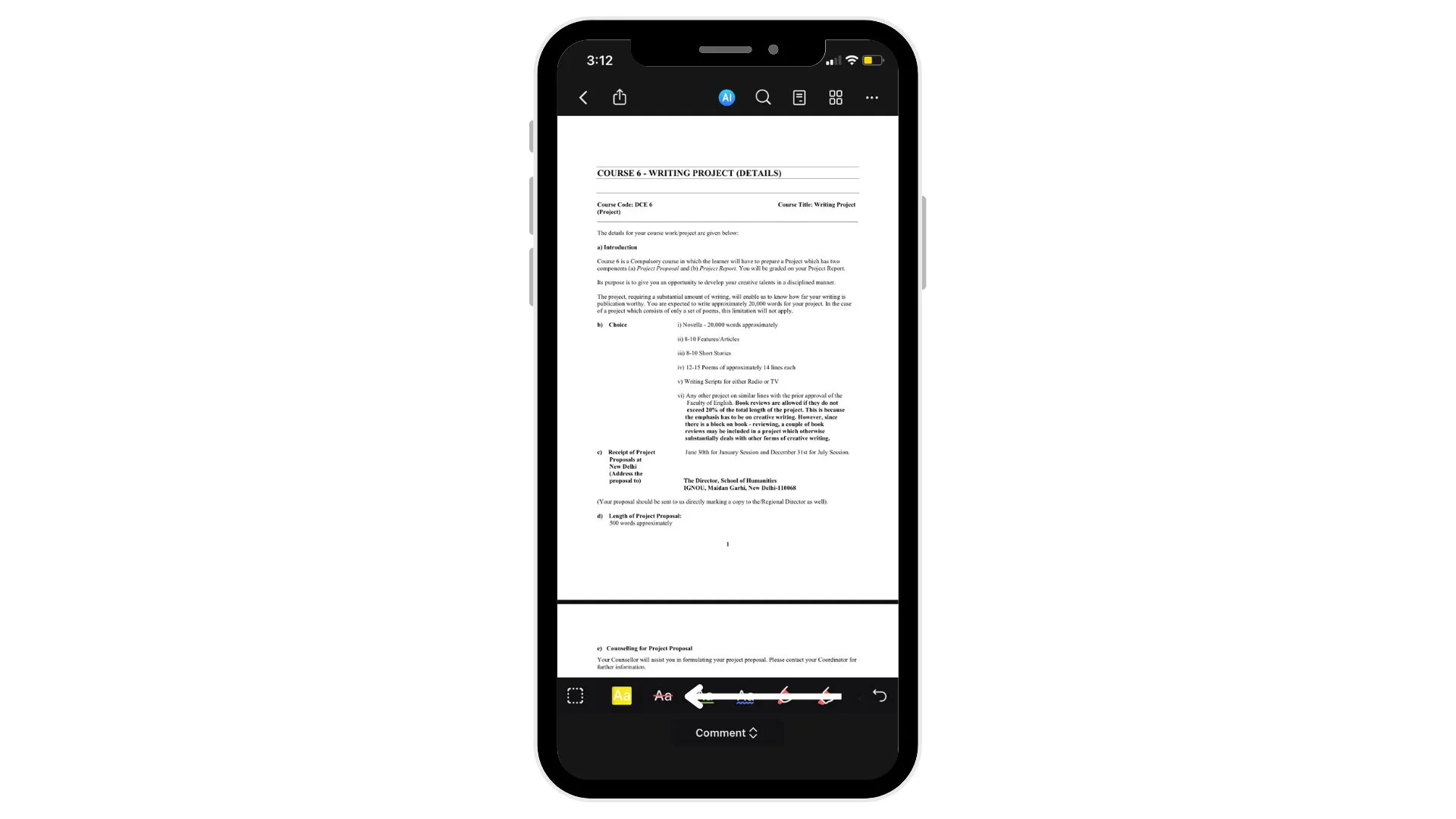The width and height of the screenshot is (1456, 819).
Task: Navigate back to previous screen
Action: coord(584,97)
